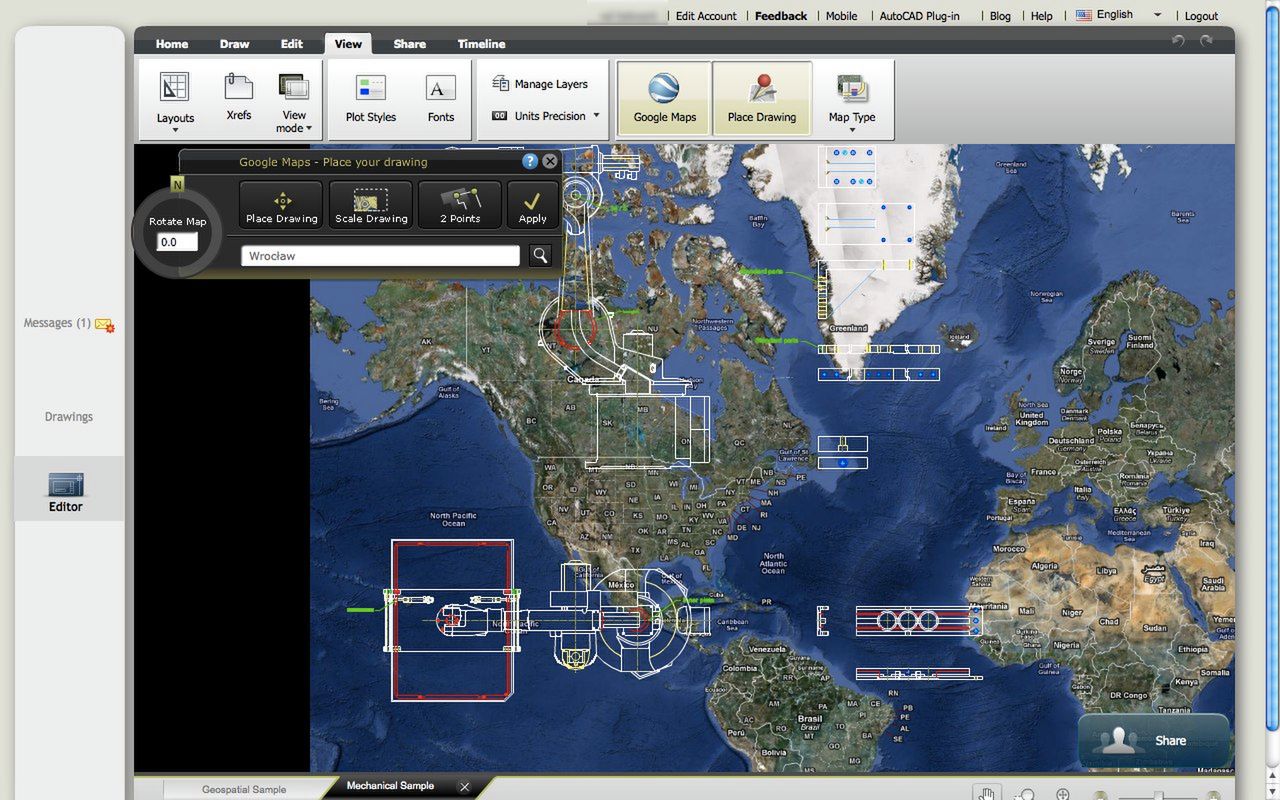Toggle the pan hand tool at the bottom

coord(987,793)
